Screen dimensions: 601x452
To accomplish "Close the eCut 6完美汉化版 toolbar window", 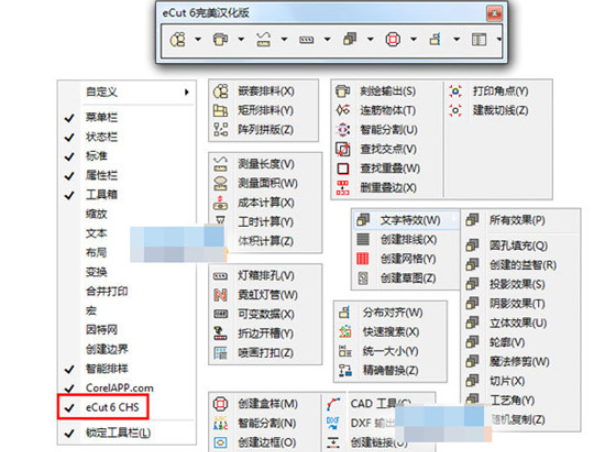I will [x=494, y=14].
